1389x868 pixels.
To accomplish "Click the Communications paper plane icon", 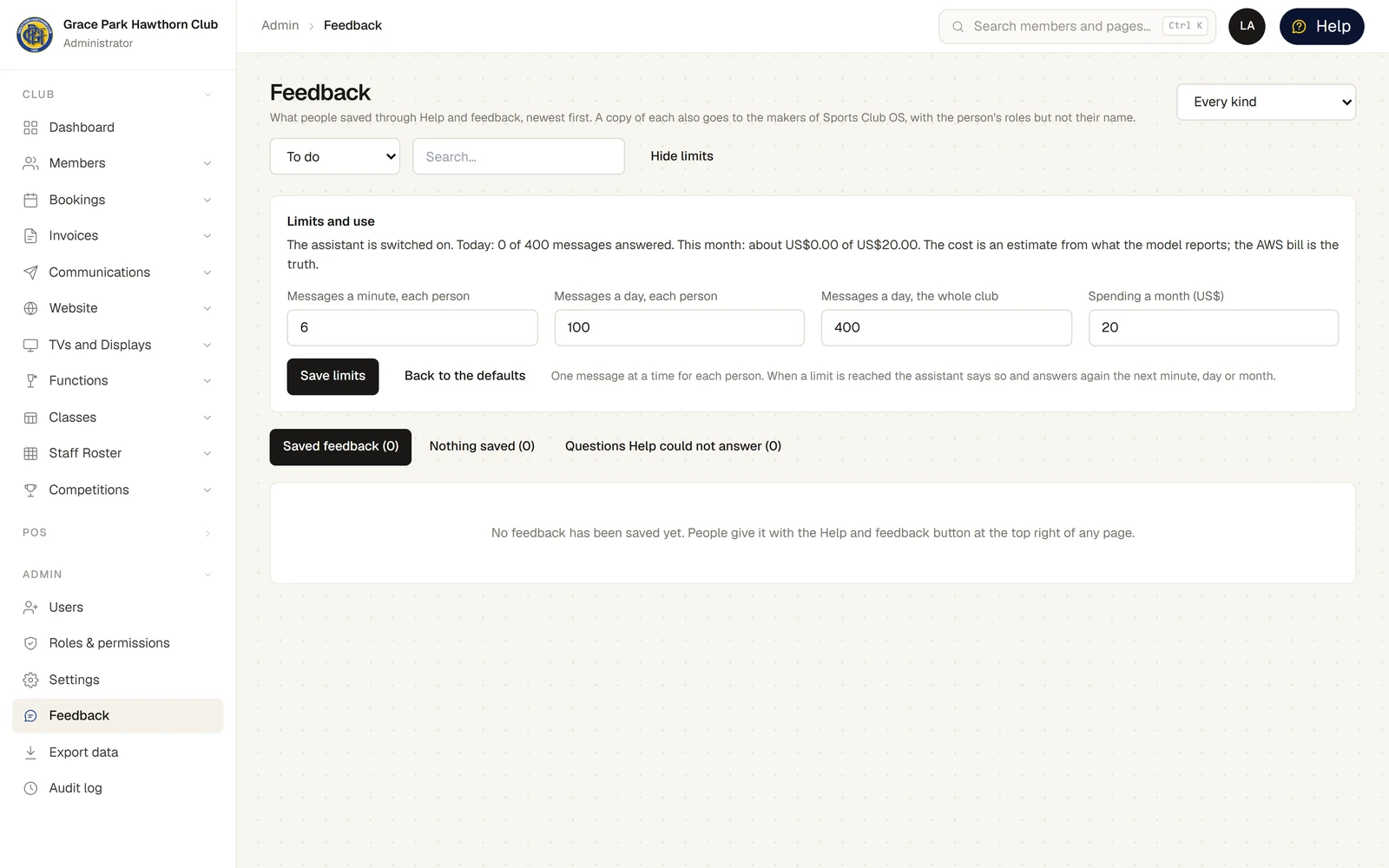I will [x=30, y=273].
